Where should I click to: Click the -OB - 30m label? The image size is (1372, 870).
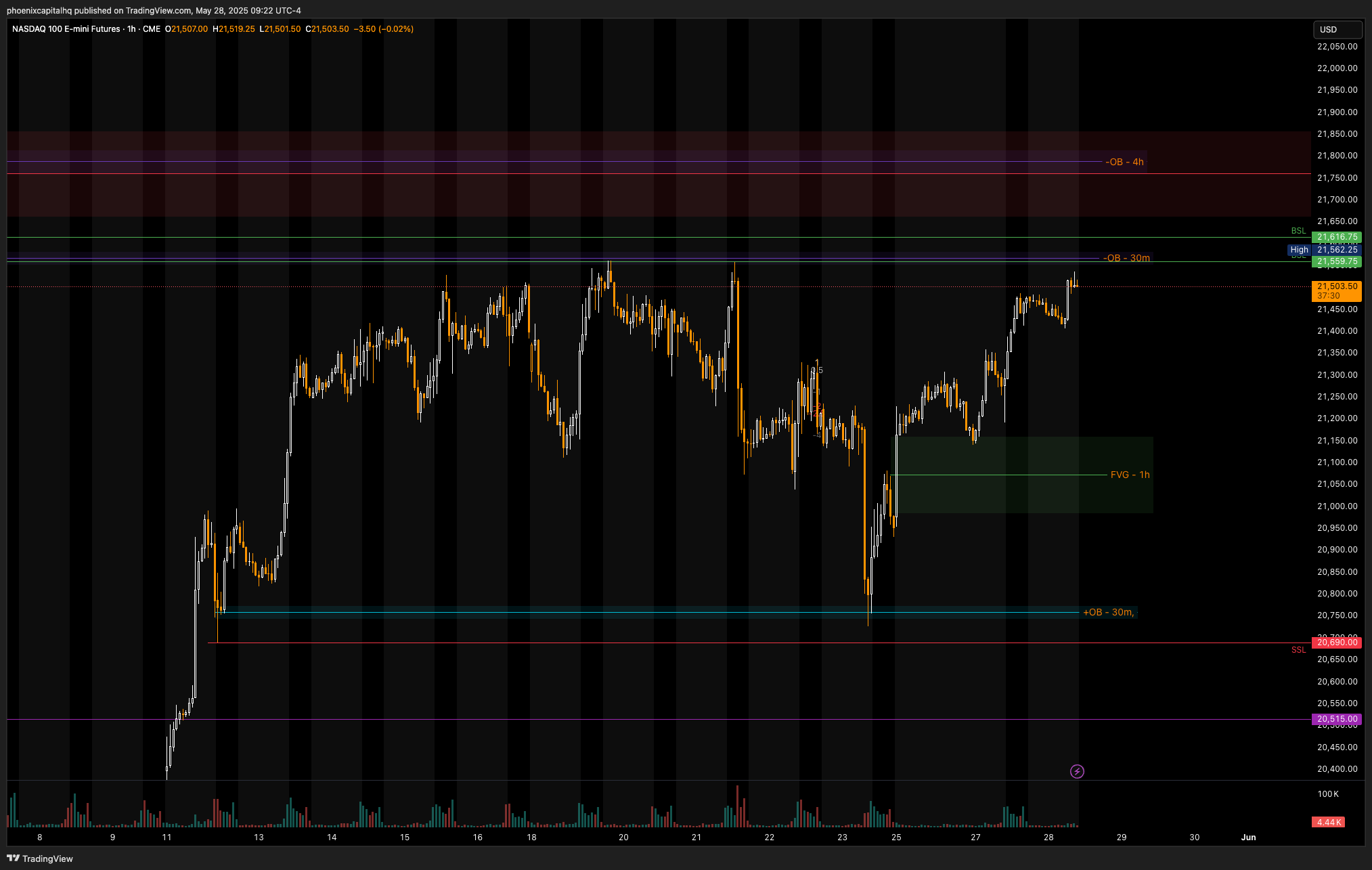(1126, 258)
